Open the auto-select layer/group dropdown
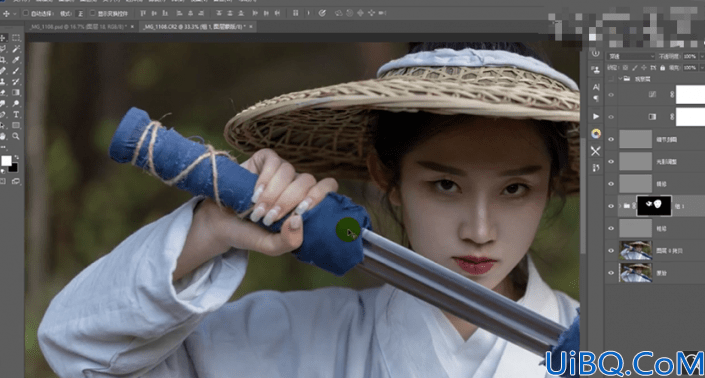 pyautogui.click(x=80, y=13)
